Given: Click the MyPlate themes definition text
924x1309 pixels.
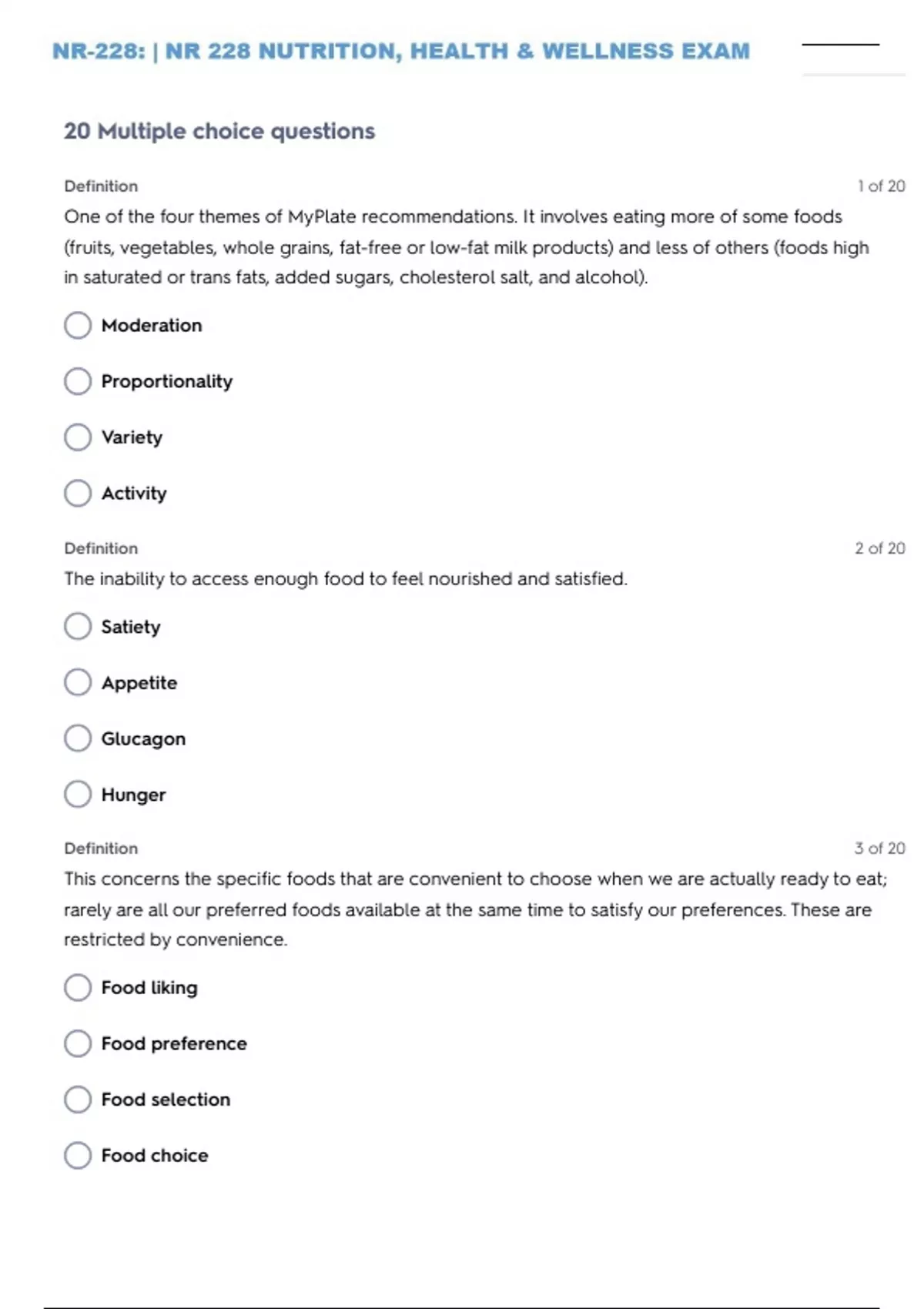Looking at the screenshot, I should pyautogui.click(x=466, y=247).
